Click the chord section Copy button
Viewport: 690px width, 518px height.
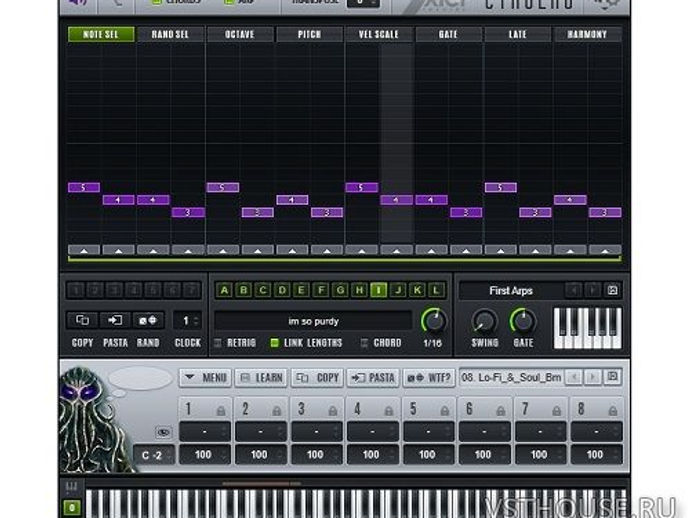tap(317, 378)
